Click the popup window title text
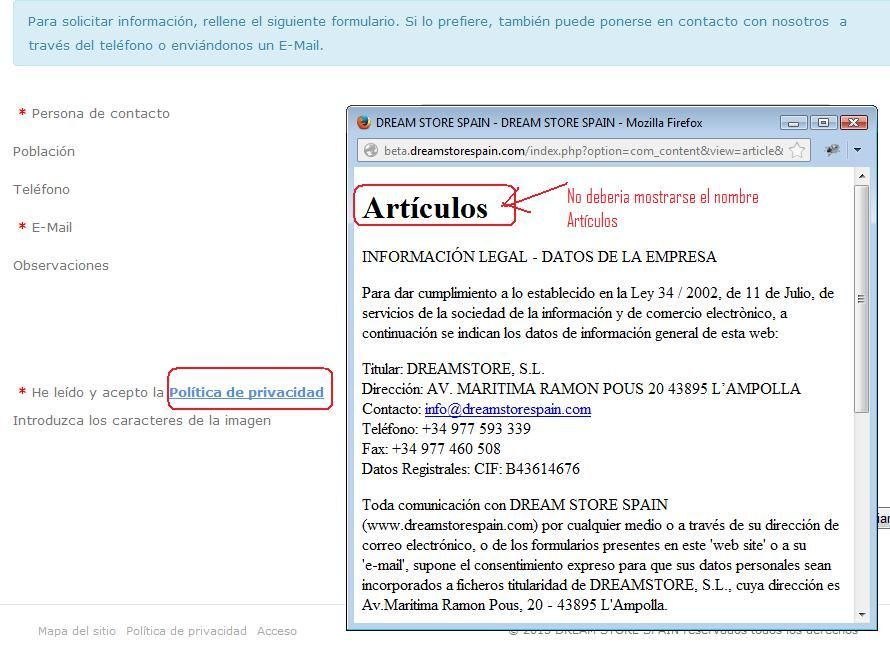This screenshot has height=656, width=890. click(x=539, y=123)
